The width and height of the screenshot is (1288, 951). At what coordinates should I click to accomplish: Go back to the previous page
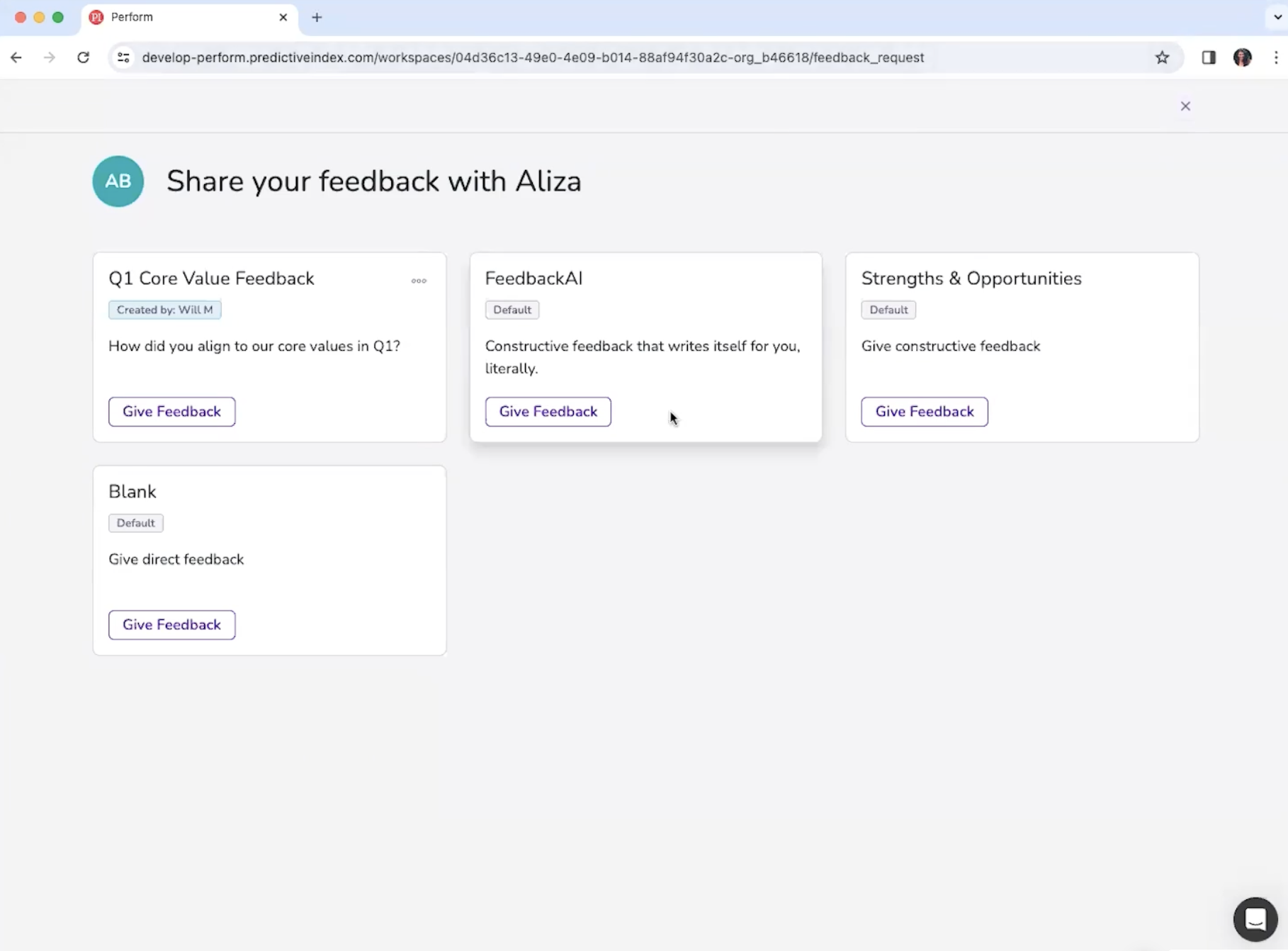point(16,57)
